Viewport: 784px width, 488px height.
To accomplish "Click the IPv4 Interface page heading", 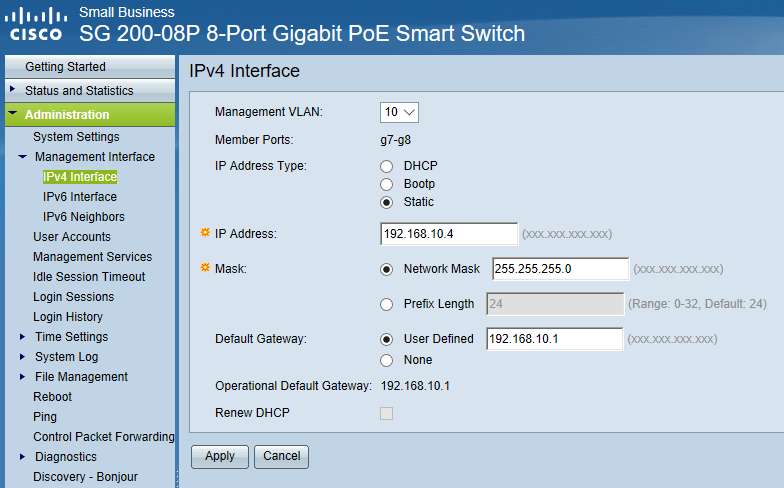I will coord(244,71).
